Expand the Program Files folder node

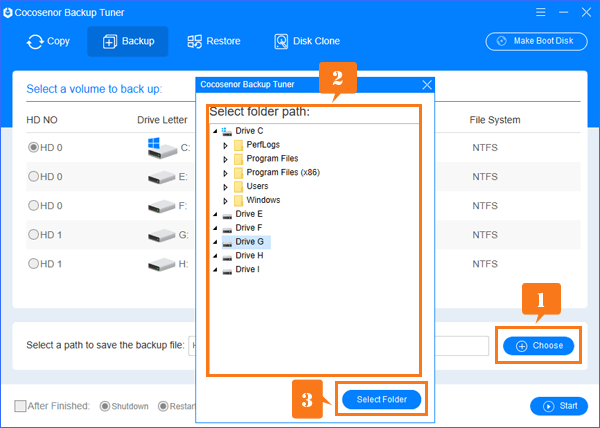coord(226,159)
